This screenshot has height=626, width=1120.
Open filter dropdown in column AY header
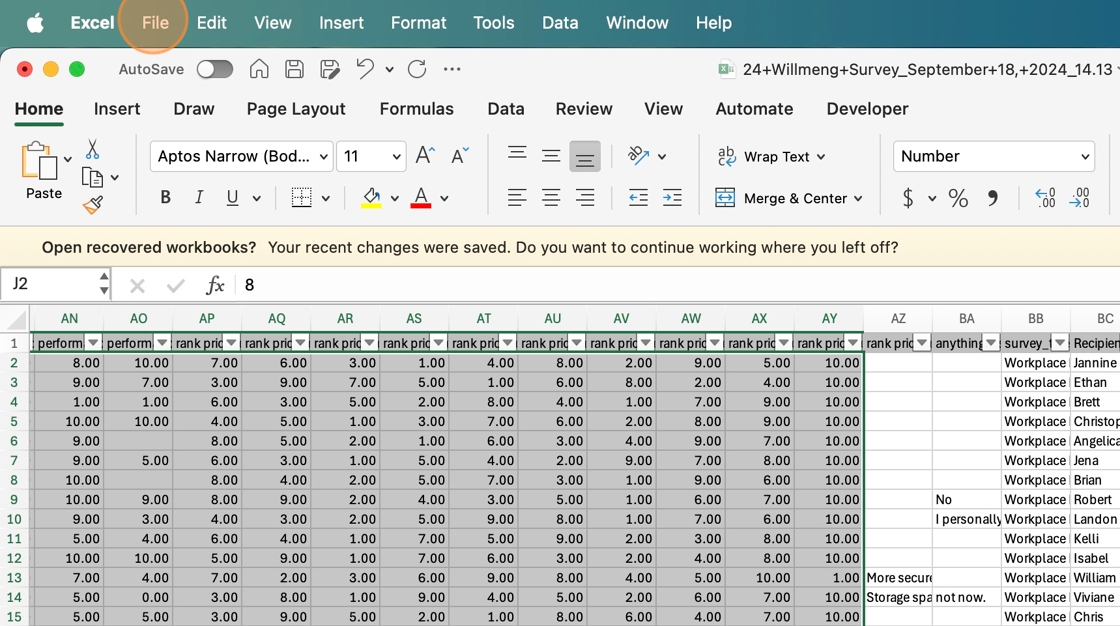point(852,343)
